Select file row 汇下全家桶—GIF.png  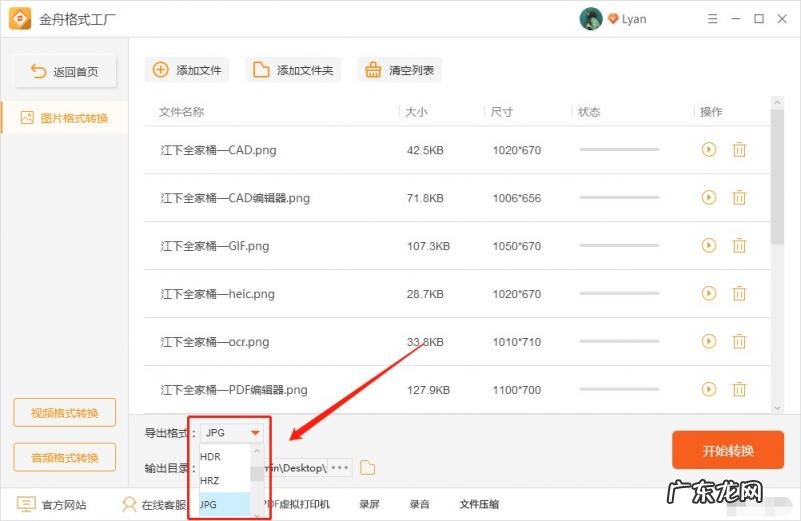(457, 246)
